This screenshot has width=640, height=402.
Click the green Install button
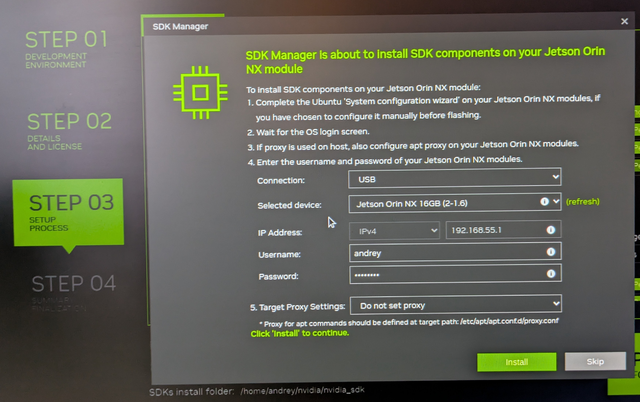(x=515, y=362)
